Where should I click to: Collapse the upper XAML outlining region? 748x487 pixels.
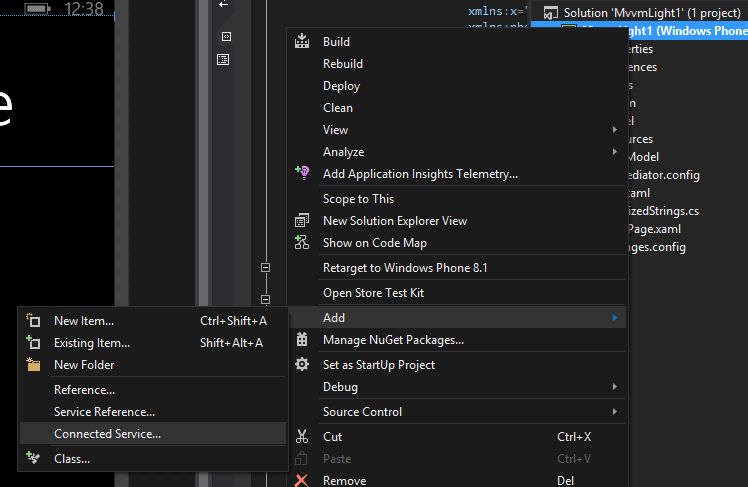(266, 268)
